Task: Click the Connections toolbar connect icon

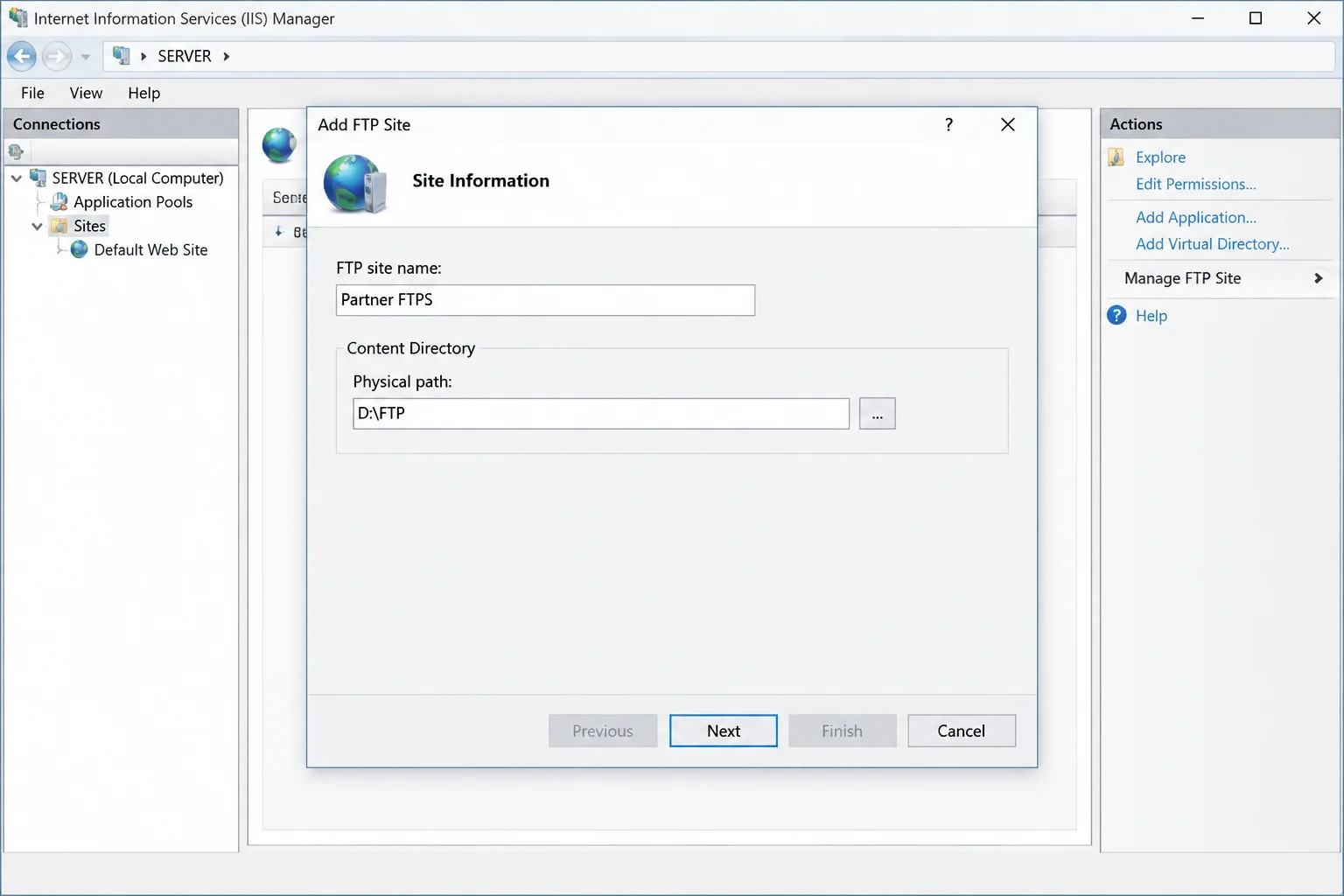Action: tap(16, 151)
